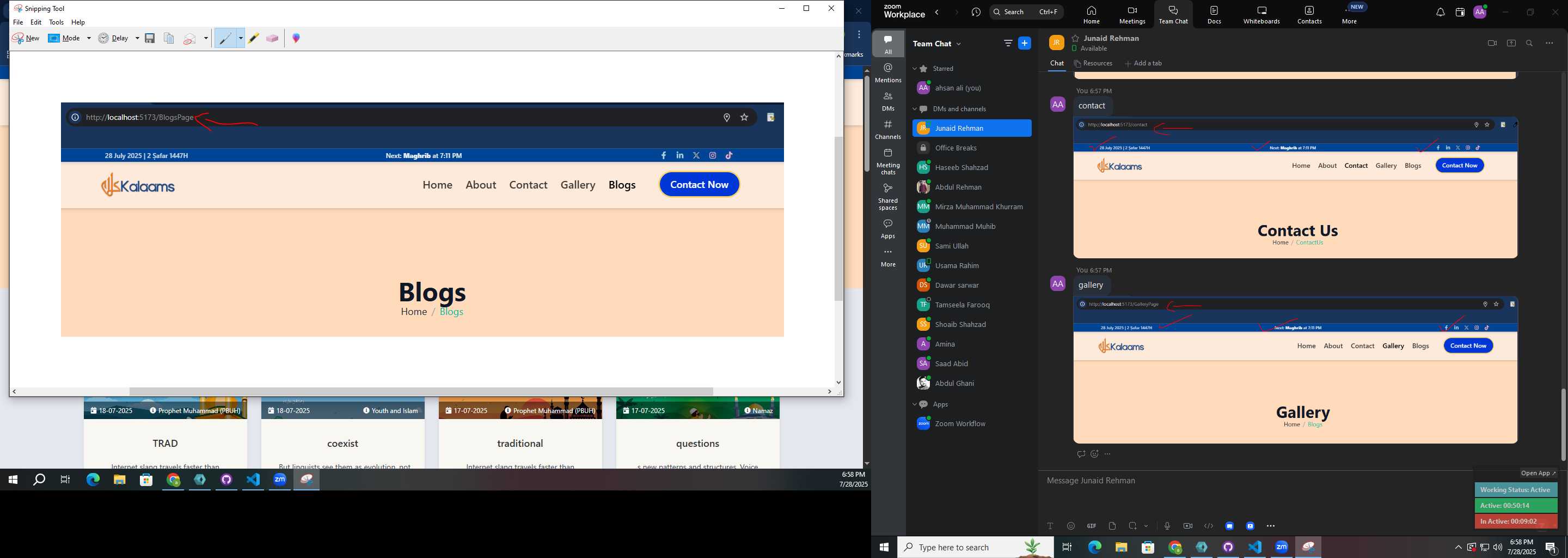Open Zoom Workflow app chat
The height and width of the screenshot is (558, 1568).
coord(972,424)
